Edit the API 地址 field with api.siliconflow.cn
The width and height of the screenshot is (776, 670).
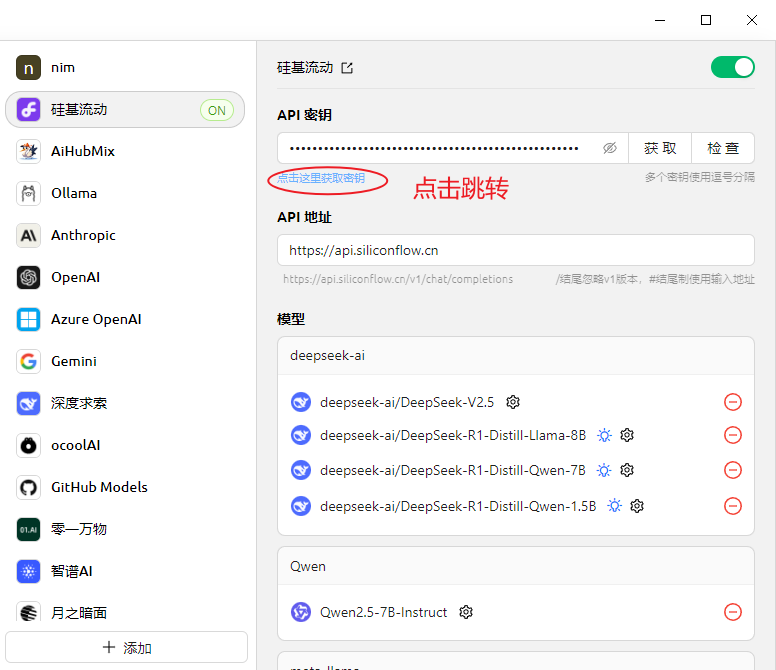516,250
